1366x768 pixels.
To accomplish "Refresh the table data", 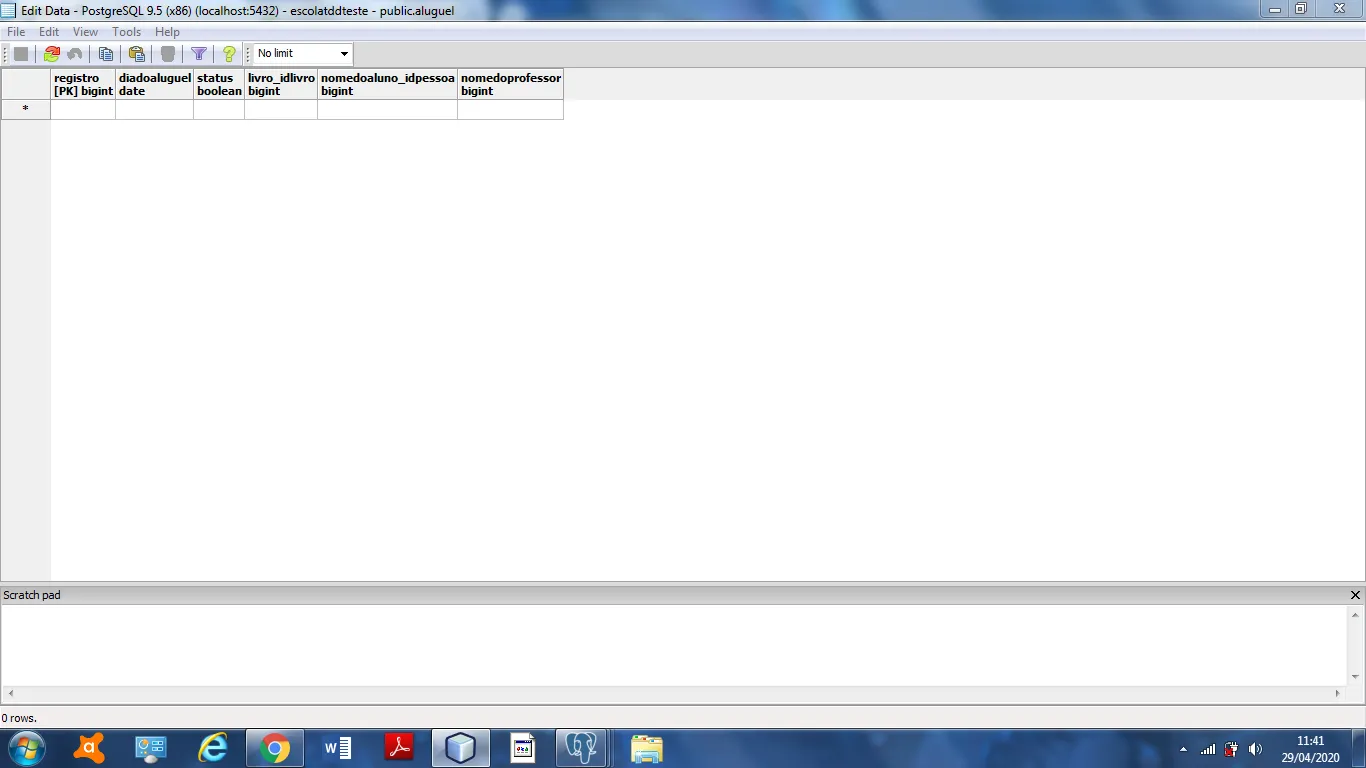I will [x=51, y=54].
